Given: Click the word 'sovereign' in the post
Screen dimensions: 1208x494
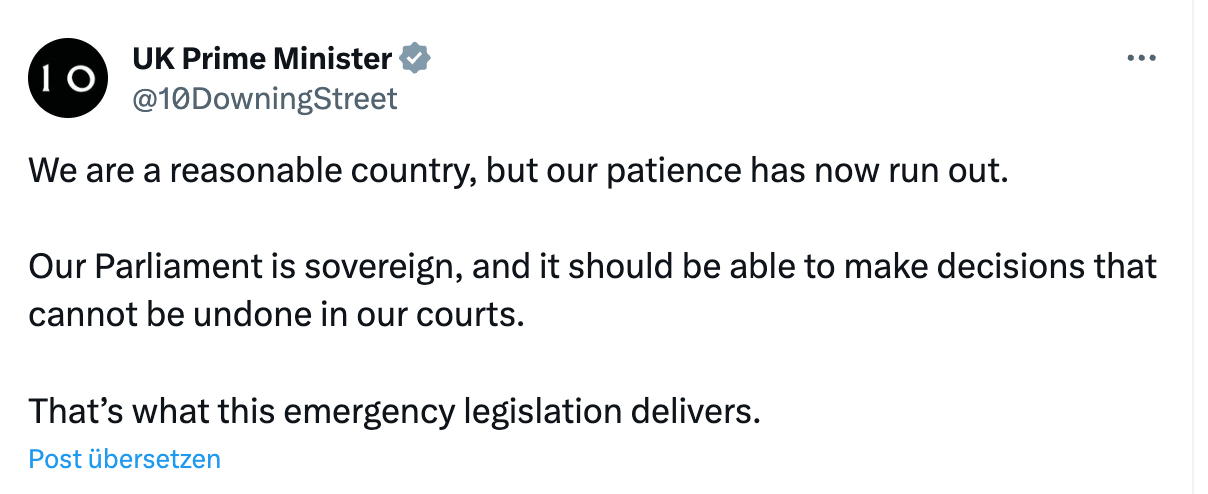Looking at the screenshot, I should 385,267.
